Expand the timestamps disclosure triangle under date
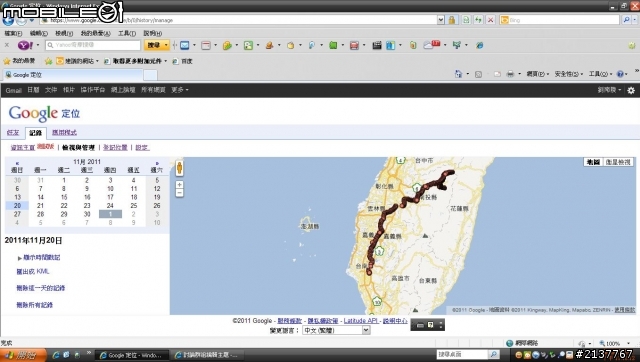 [x=19, y=258]
